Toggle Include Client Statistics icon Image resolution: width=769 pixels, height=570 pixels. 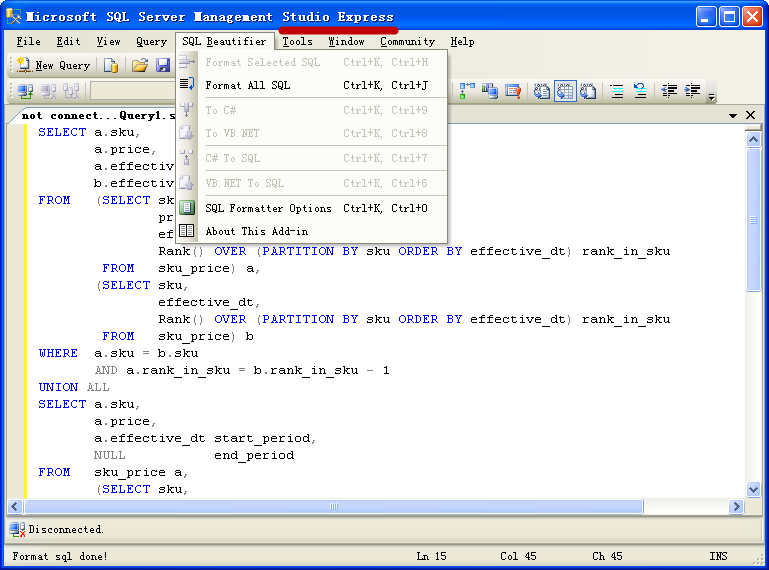click(x=490, y=91)
